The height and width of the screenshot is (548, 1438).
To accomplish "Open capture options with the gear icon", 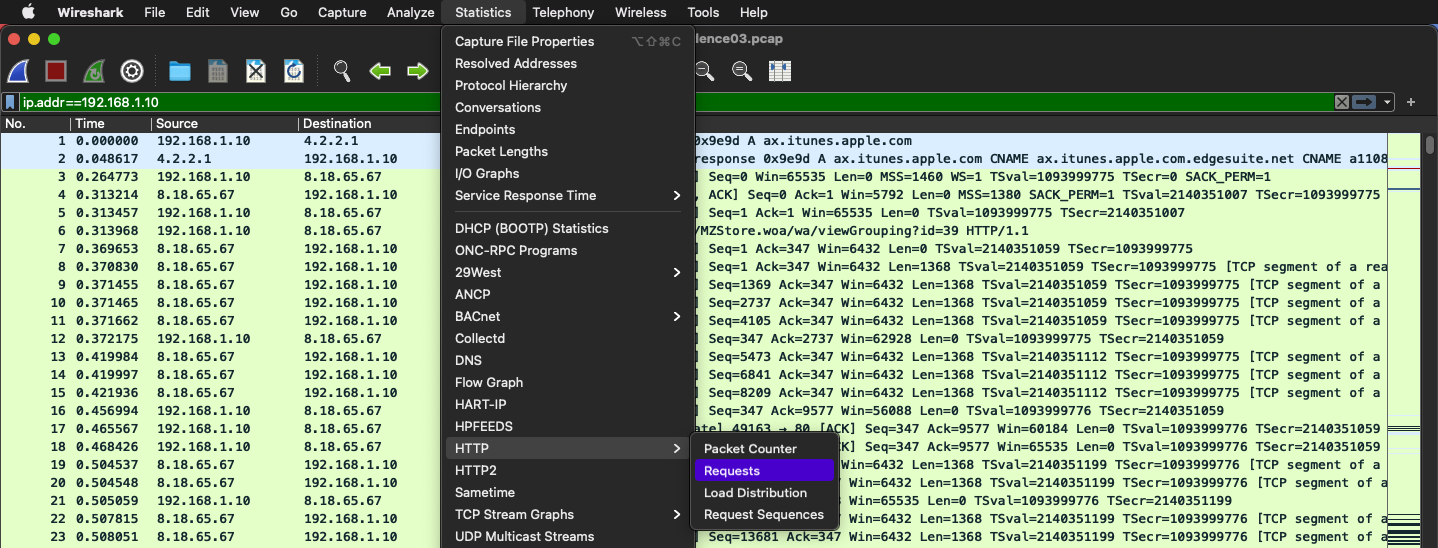I will pos(132,72).
